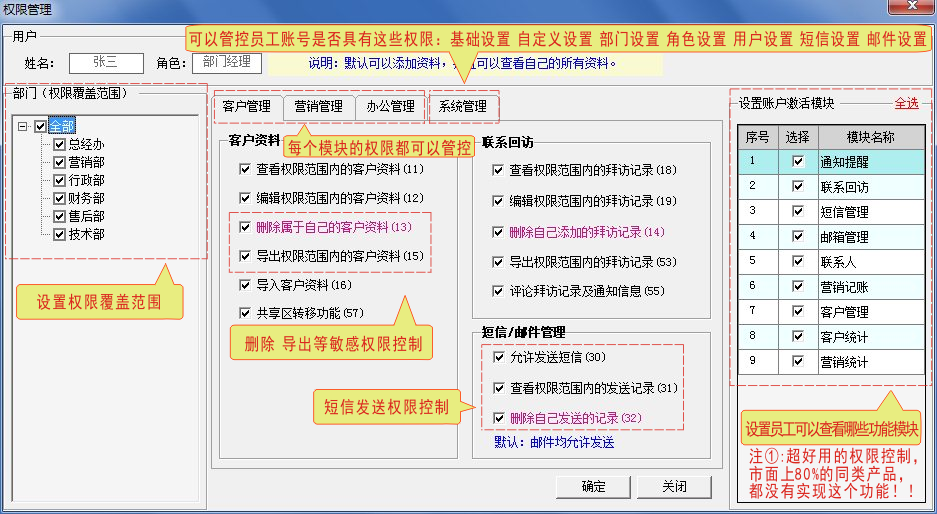Close the 权限管理 window with X

pyautogui.click(x=911, y=6)
